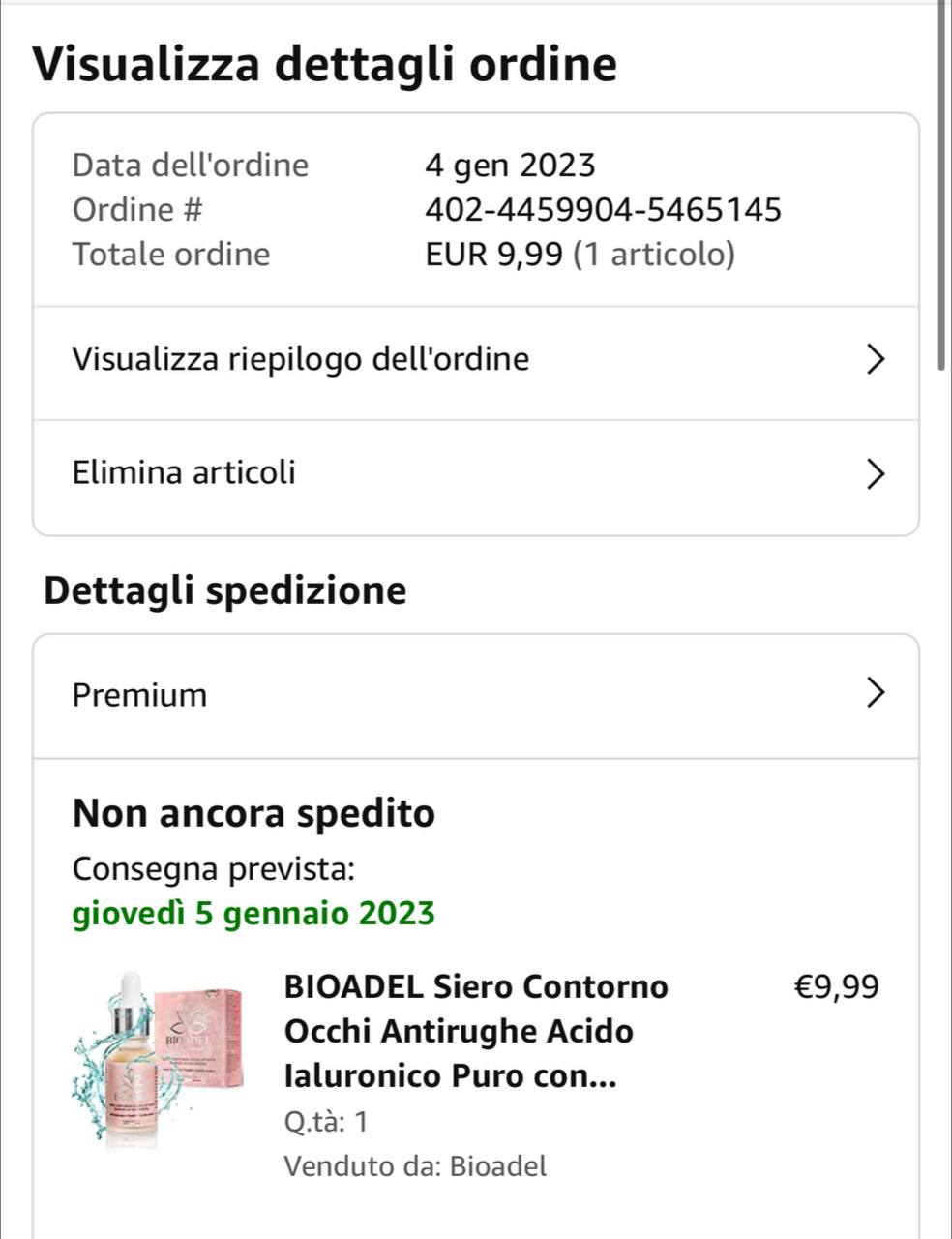Expand Premium shipping details chevron
The width and height of the screenshot is (952, 1239).
tap(874, 693)
